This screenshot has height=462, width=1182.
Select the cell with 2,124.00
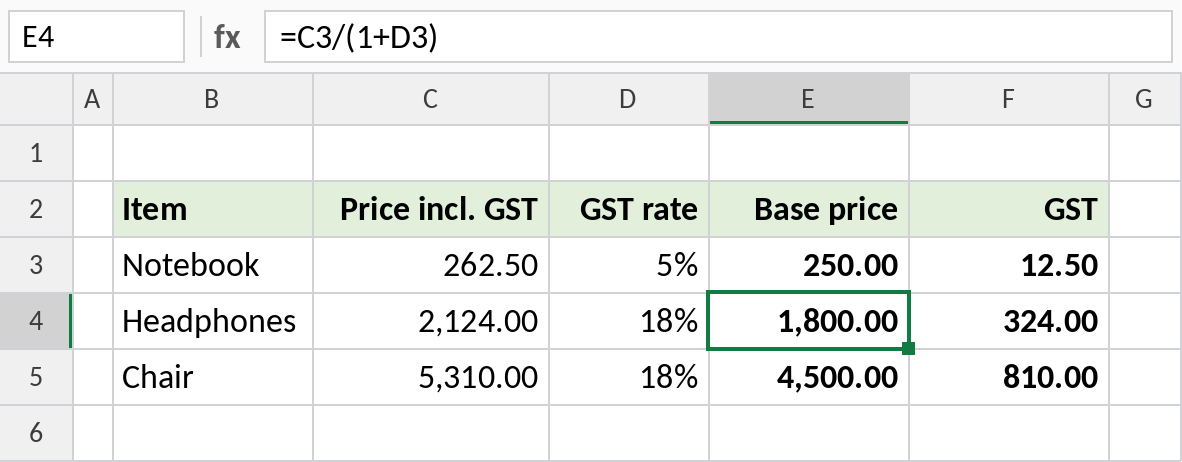[430, 322]
